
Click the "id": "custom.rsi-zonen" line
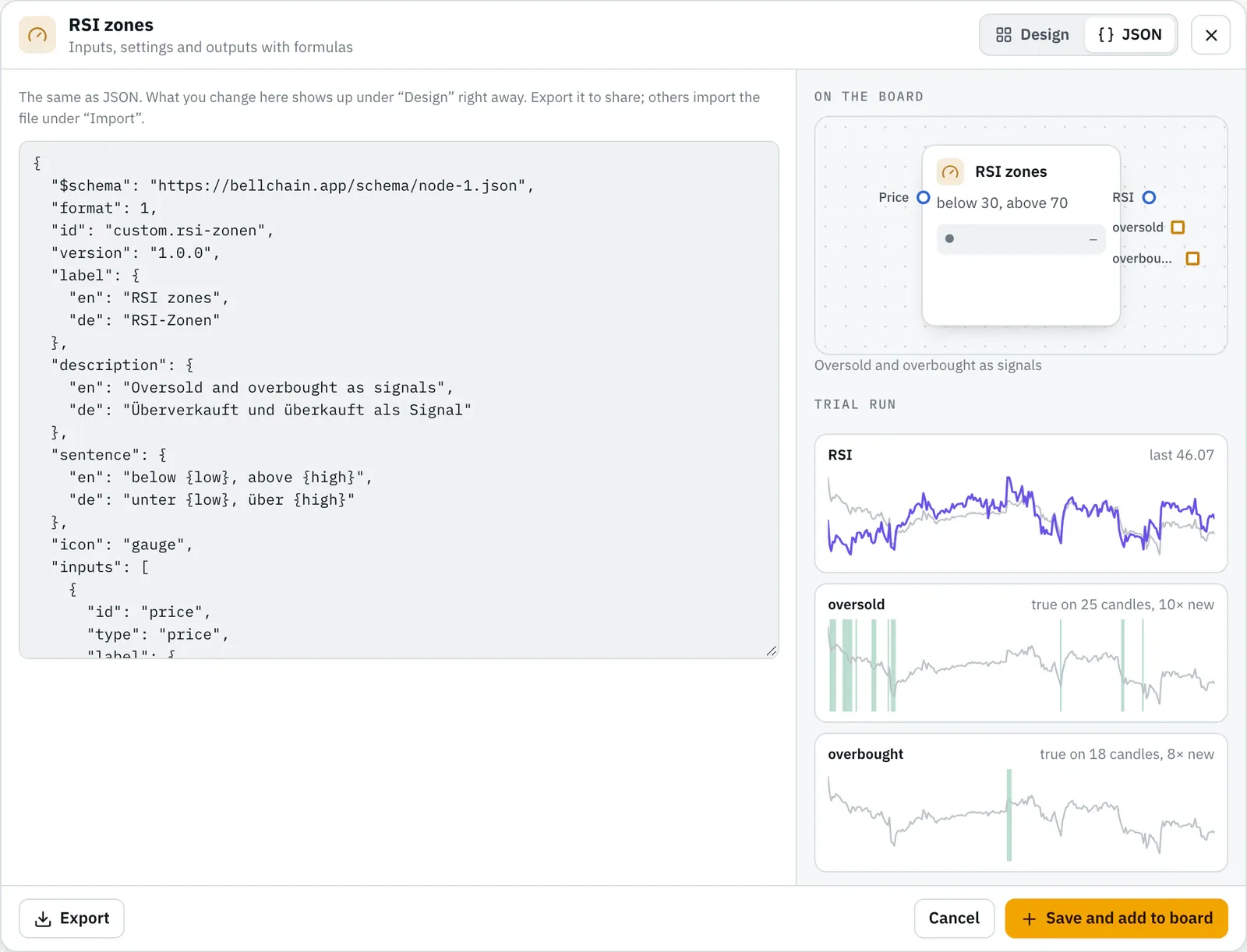point(162,231)
